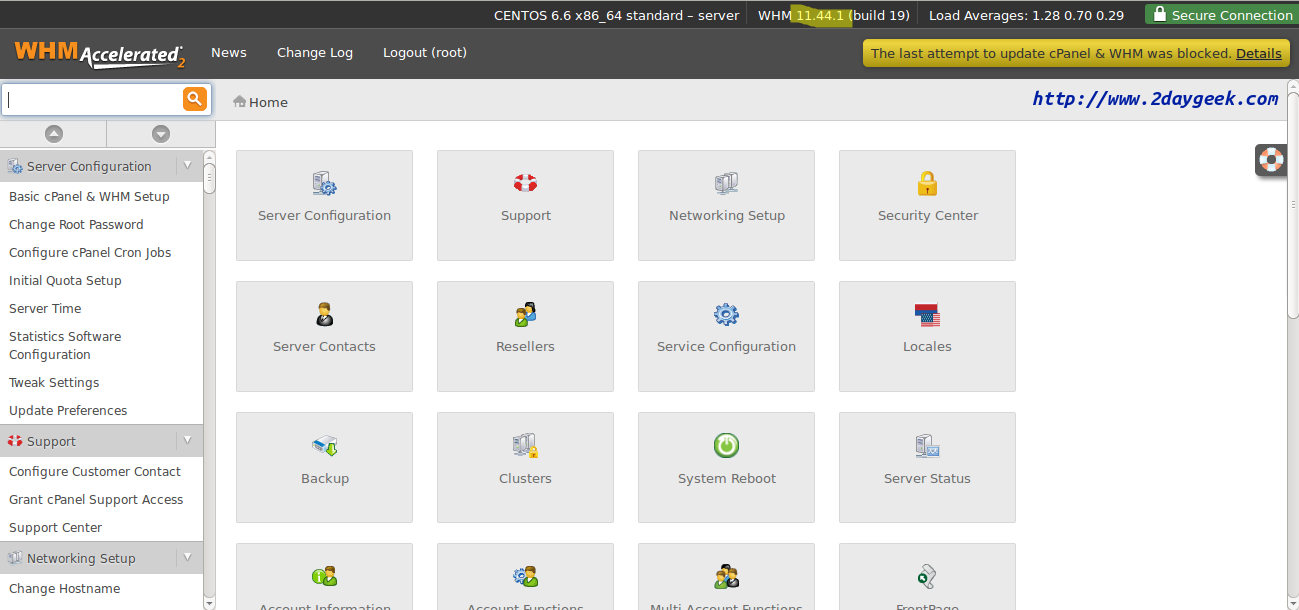The height and width of the screenshot is (610, 1299).
Task: Open the News menu item
Action: 228,53
